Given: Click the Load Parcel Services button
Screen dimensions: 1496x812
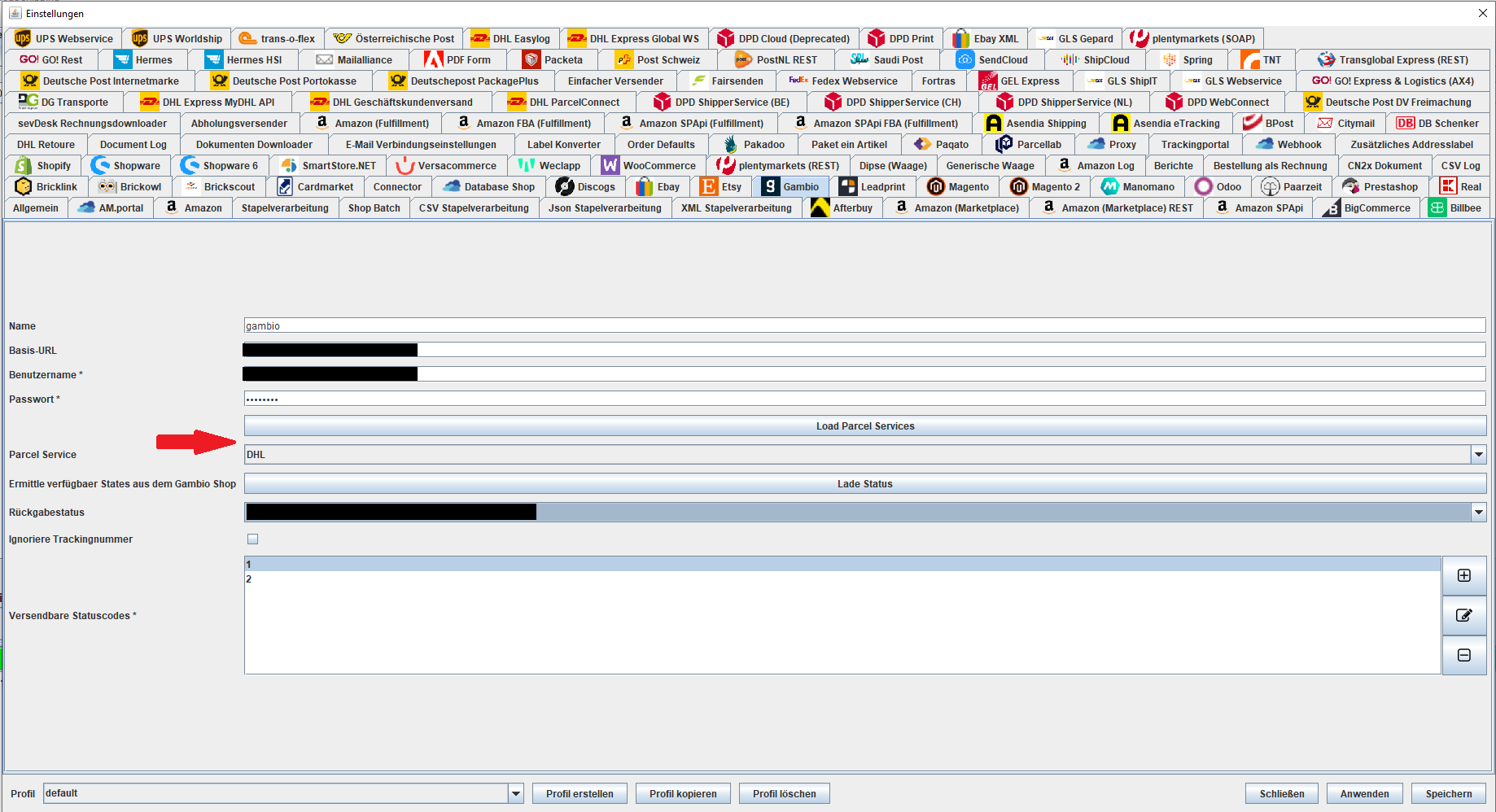Looking at the screenshot, I should click(x=865, y=426).
